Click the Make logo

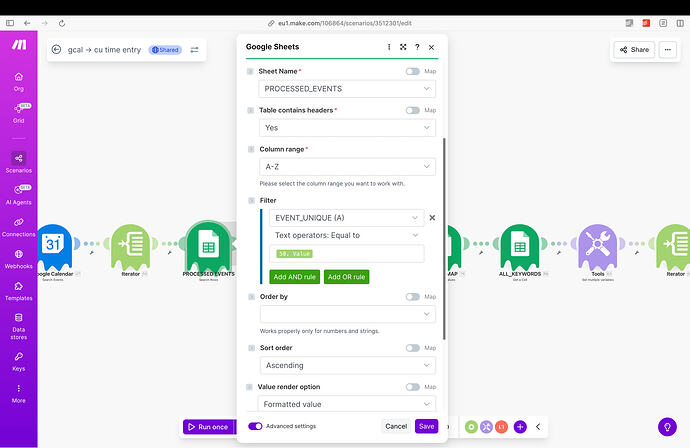[19, 45]
